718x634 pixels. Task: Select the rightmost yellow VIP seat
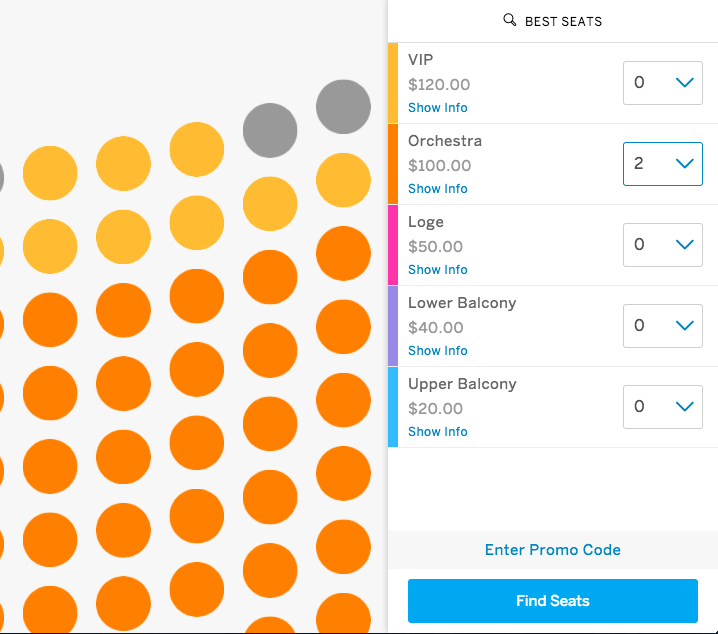343,180
